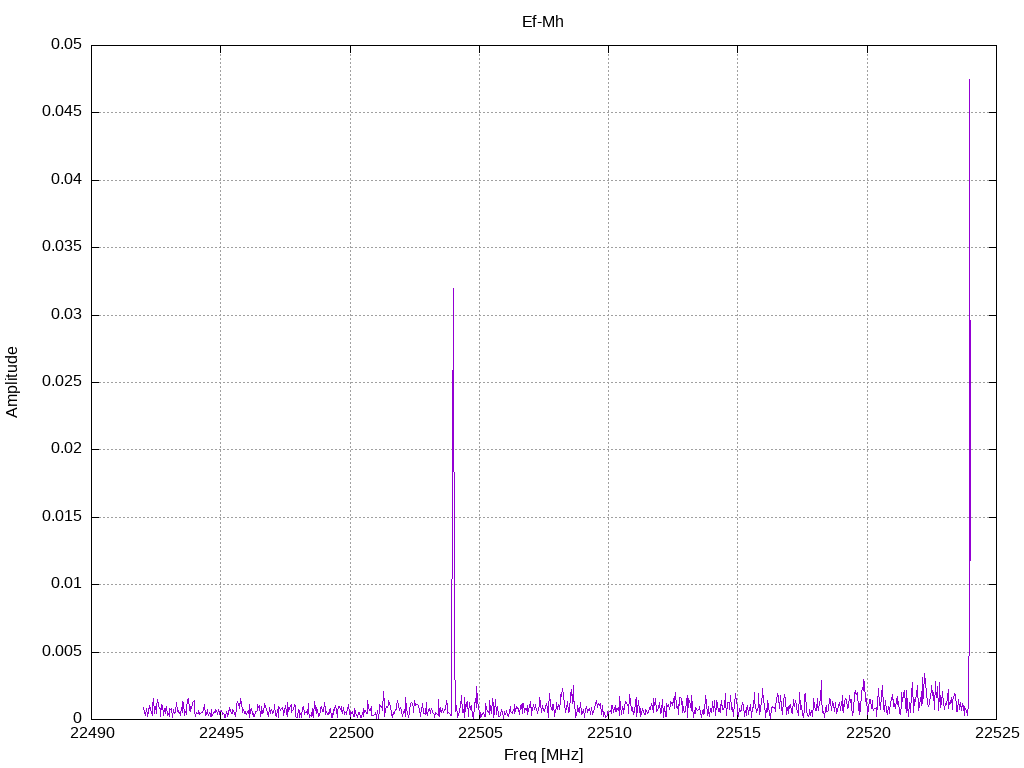Click the 0.045 y-axis tick label
The height and width of the screenshot is (768, 1024).
tap(62, 112)
